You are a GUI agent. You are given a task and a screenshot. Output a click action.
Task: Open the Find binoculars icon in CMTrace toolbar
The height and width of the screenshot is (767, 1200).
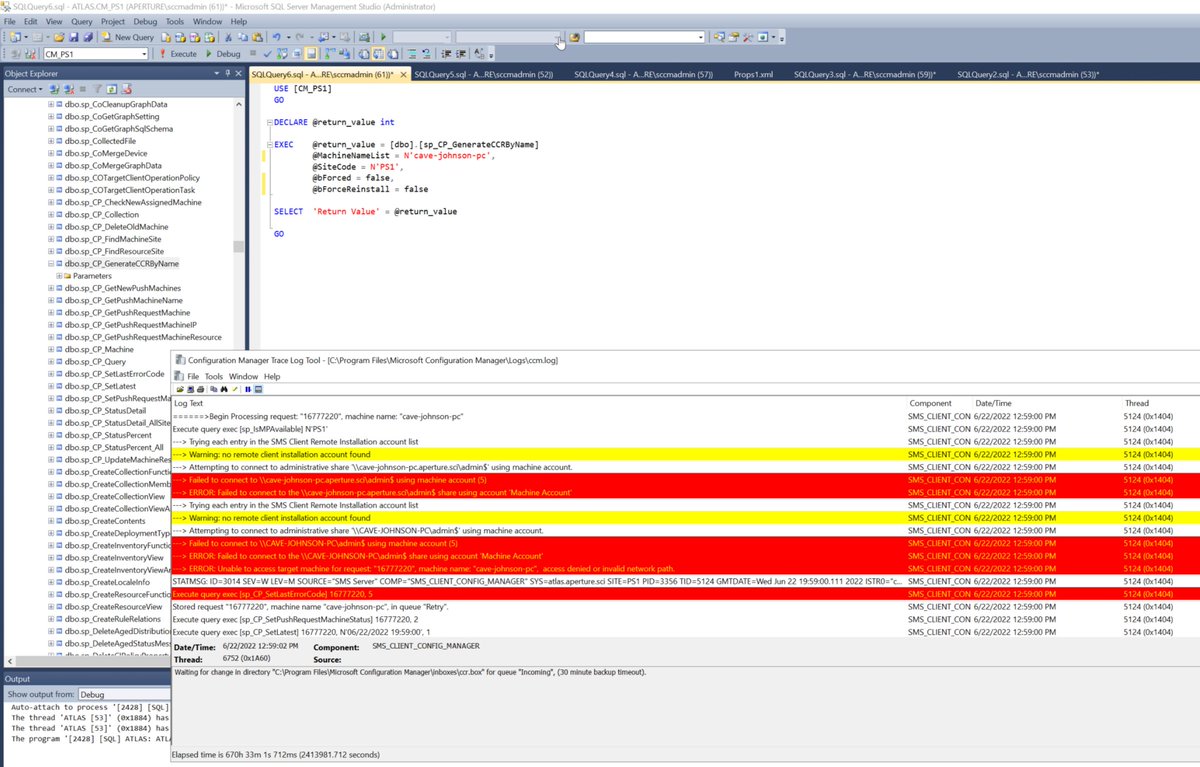point(224,389)
